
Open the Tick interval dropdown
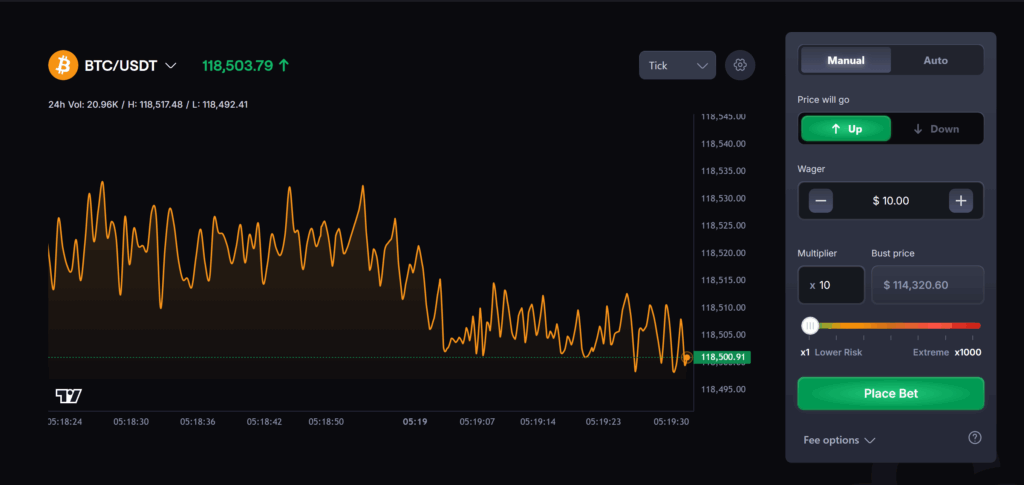(x=677, y=65)
